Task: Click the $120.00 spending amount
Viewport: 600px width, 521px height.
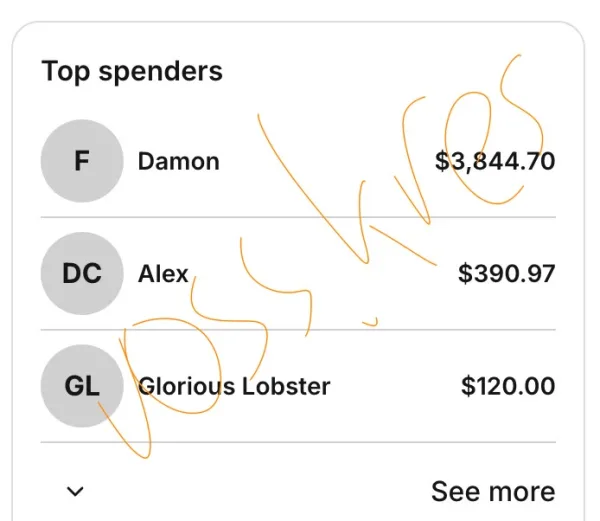Action: coord(508,386)
